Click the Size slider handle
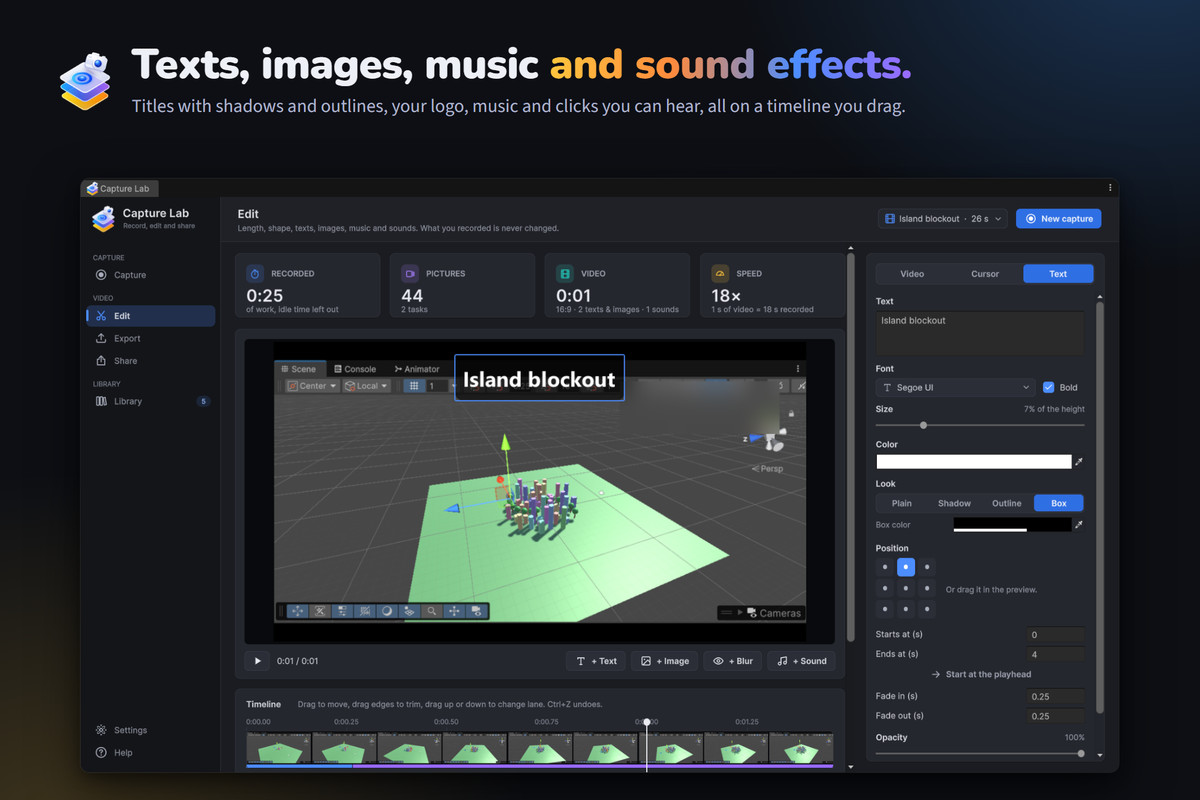The width and height of the screenshot is (1200, 800). point(923,425)
